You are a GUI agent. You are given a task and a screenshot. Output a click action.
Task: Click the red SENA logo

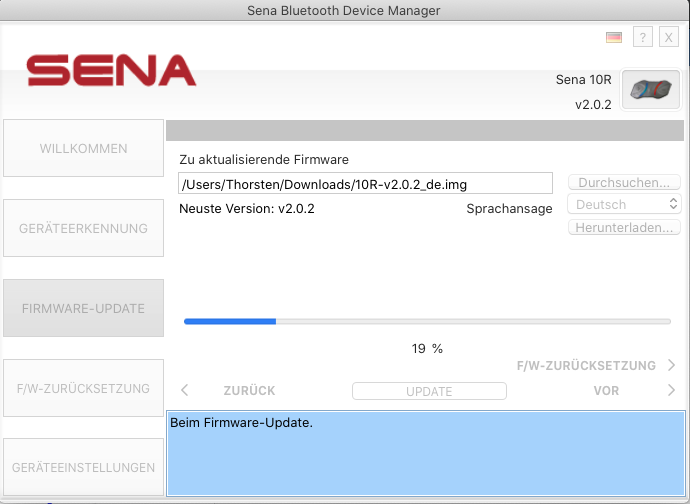click(111, 70)
